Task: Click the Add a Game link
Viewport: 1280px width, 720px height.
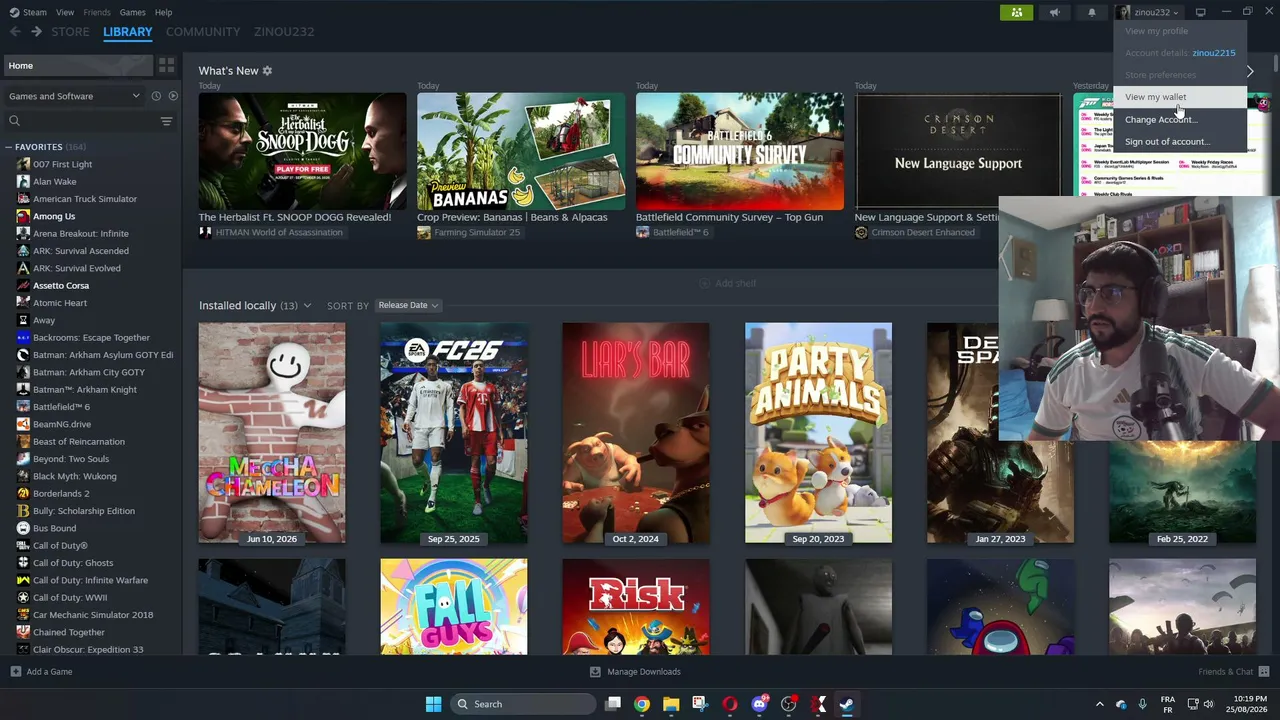Action: click(x=49, y=672)
